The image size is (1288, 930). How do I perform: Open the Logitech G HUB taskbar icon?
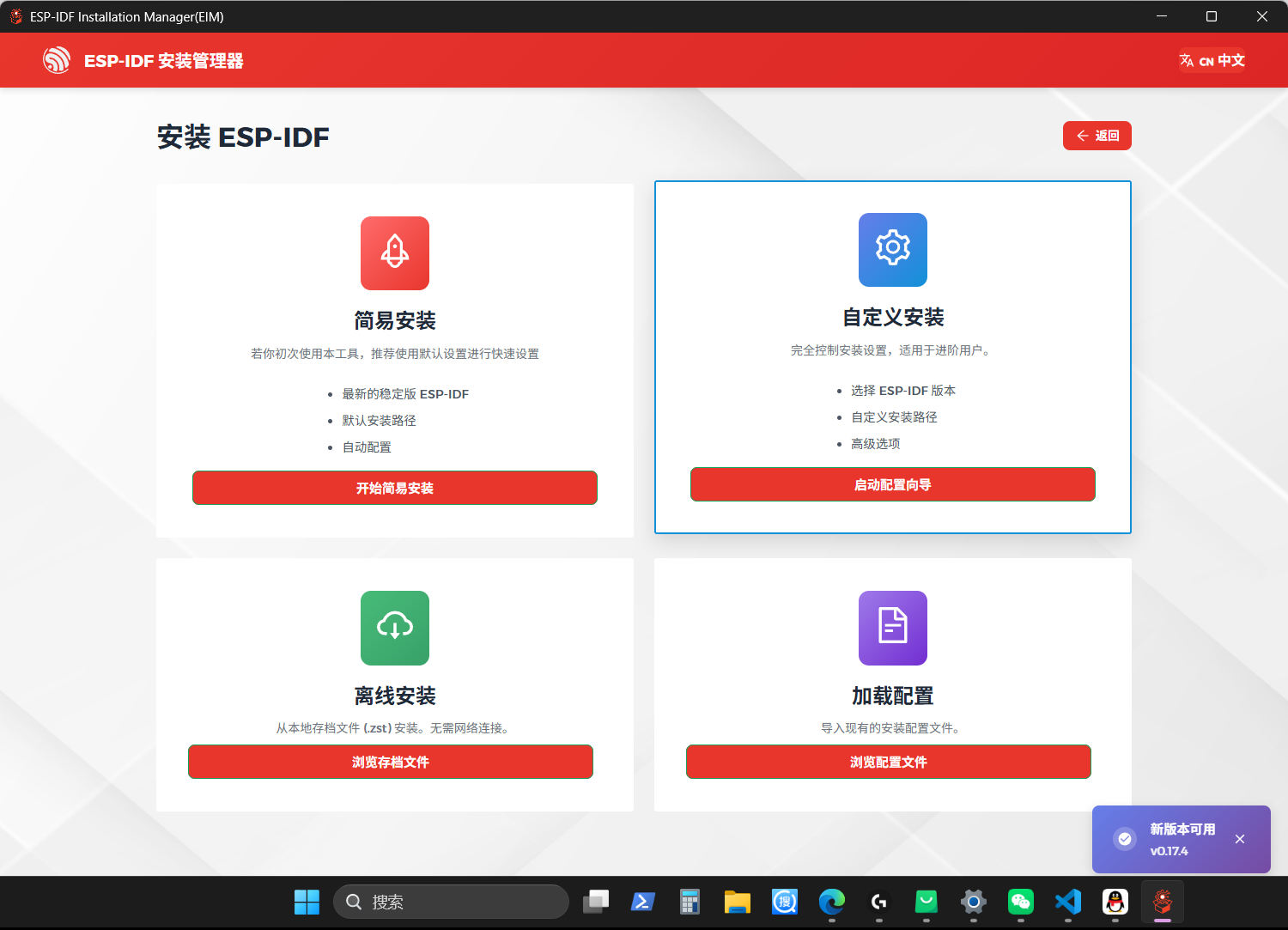click(879, 902)
